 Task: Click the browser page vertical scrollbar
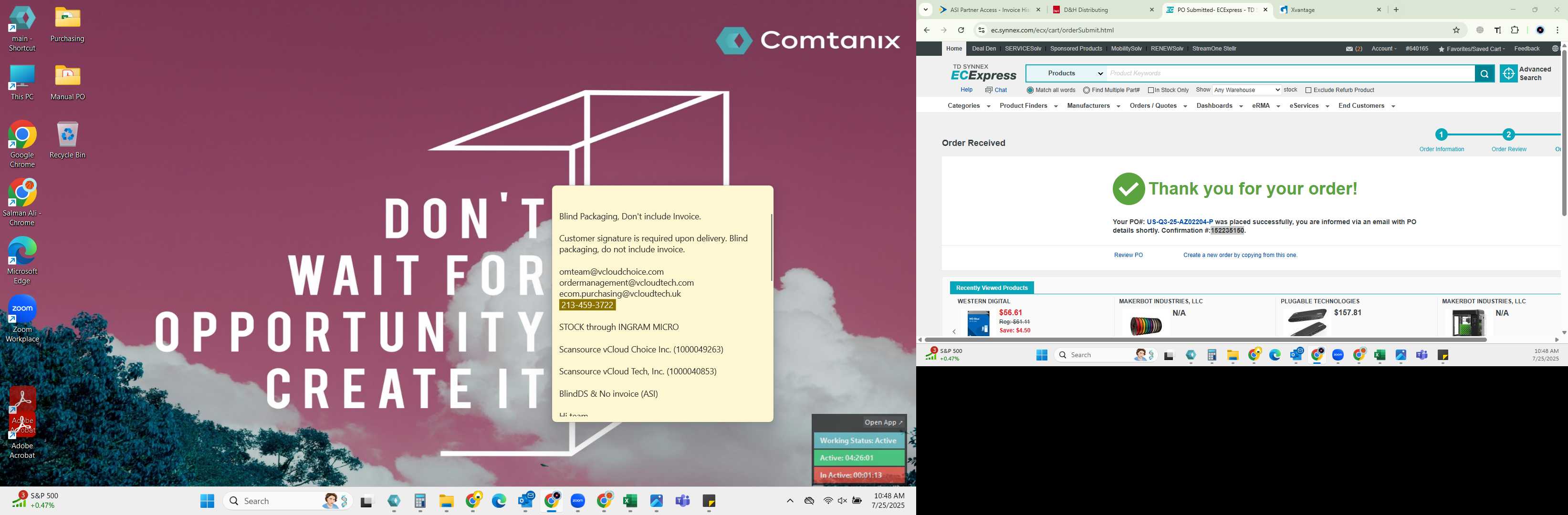tap(1564, 133)
